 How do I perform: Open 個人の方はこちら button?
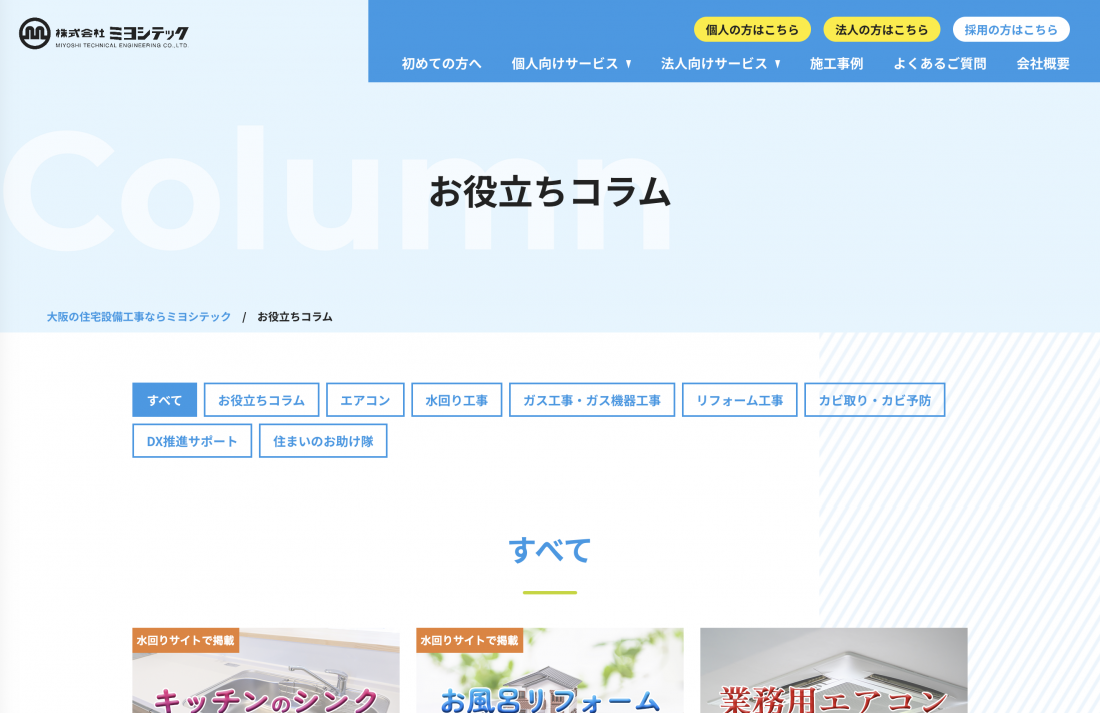point(752,29)
